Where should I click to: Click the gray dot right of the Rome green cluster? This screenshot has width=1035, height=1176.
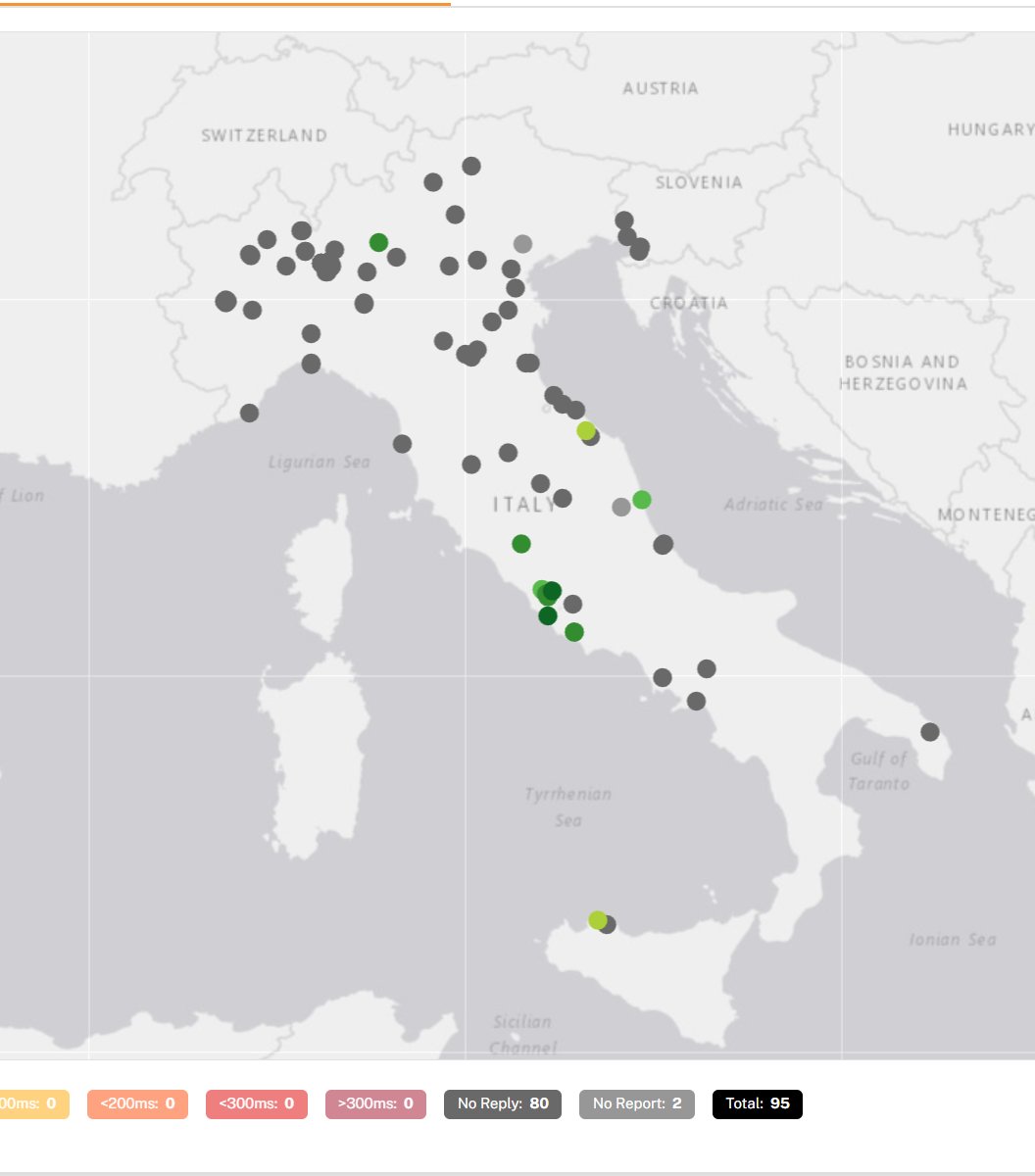[572, 604]
